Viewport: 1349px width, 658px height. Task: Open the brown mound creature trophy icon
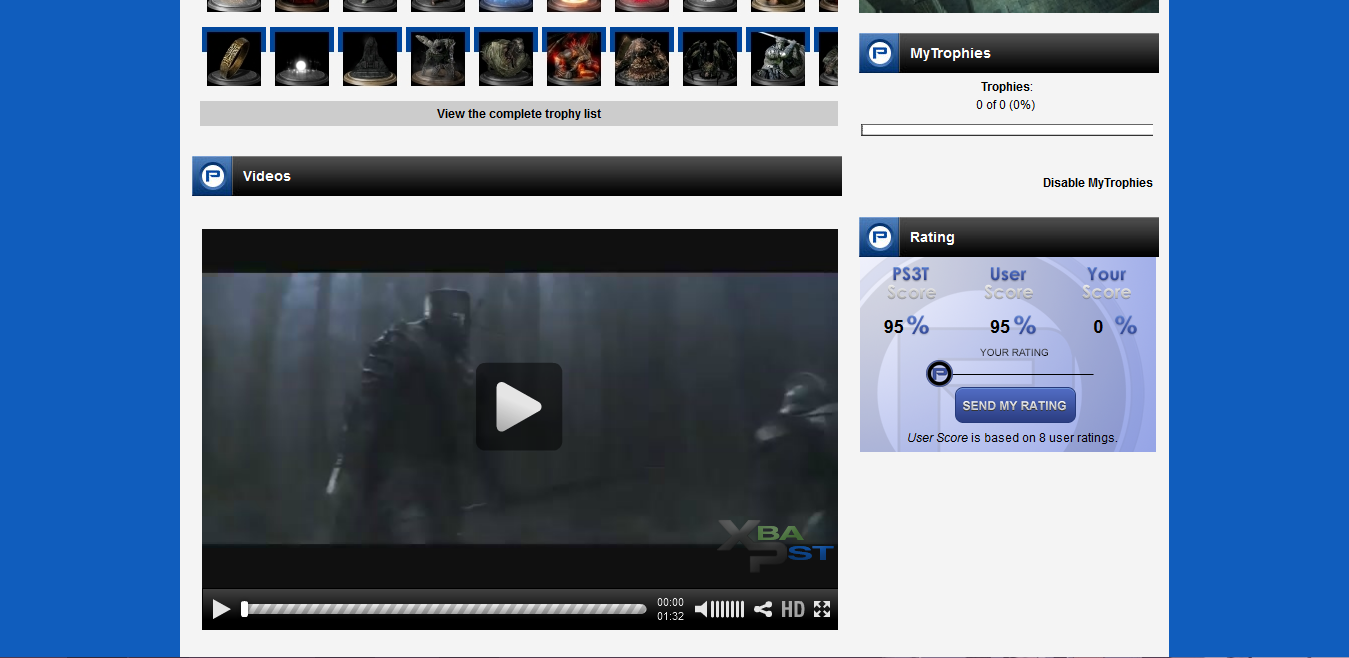click(x=642, y=59)
